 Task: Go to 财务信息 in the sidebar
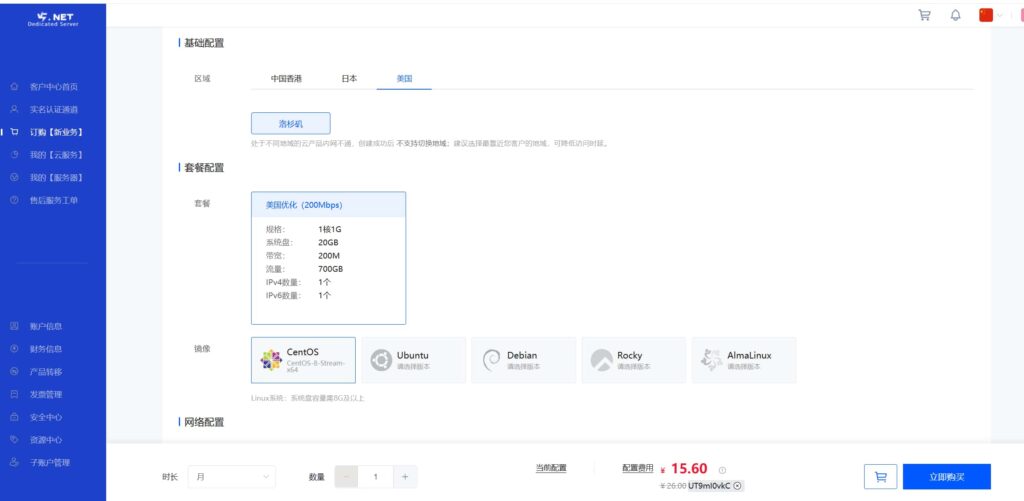pyautogui.click(x=46, y=349)
